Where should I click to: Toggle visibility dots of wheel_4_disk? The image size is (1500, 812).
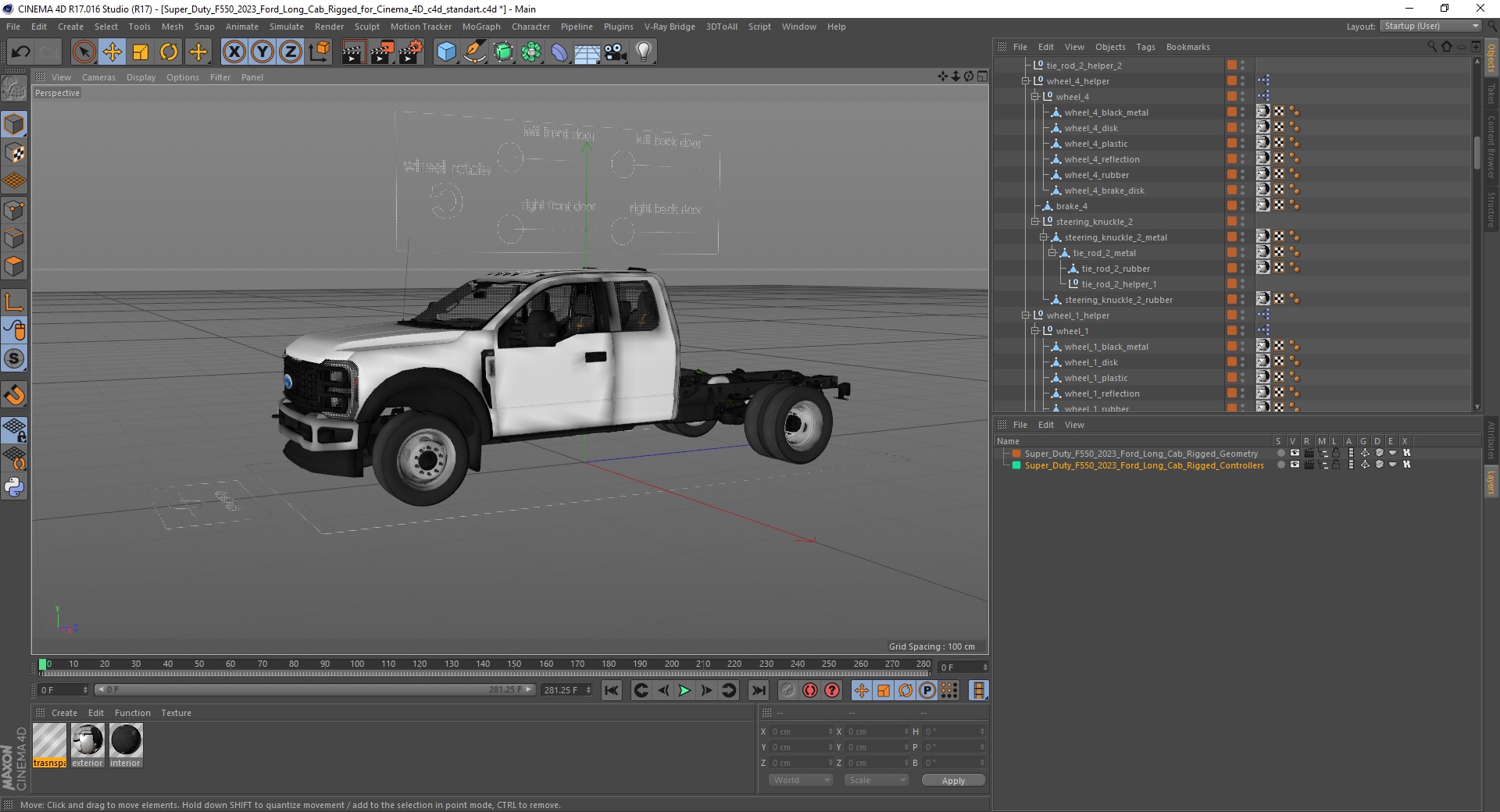[x=1242, y=128]
